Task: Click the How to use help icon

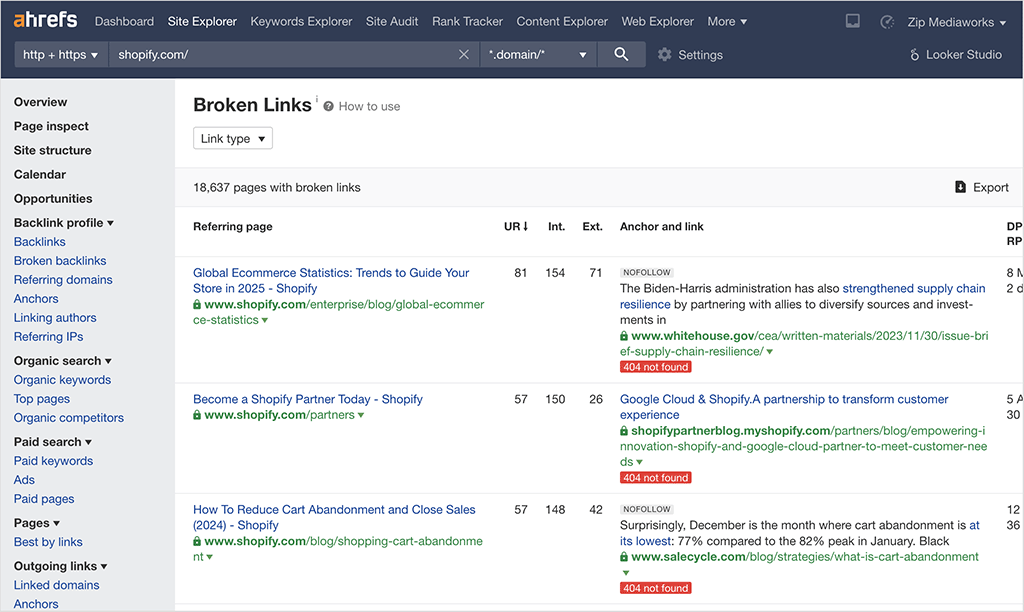Action: 328,106
